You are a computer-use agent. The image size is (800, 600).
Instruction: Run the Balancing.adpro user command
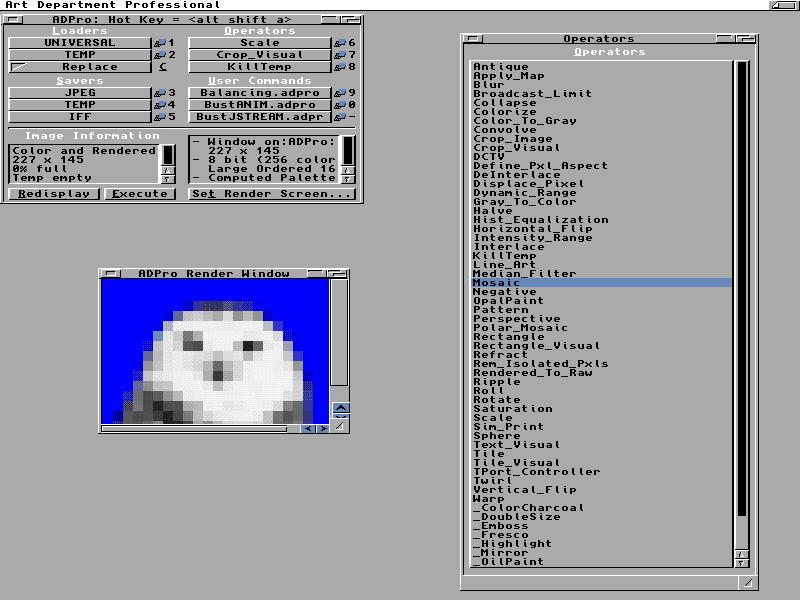(260, 93)
